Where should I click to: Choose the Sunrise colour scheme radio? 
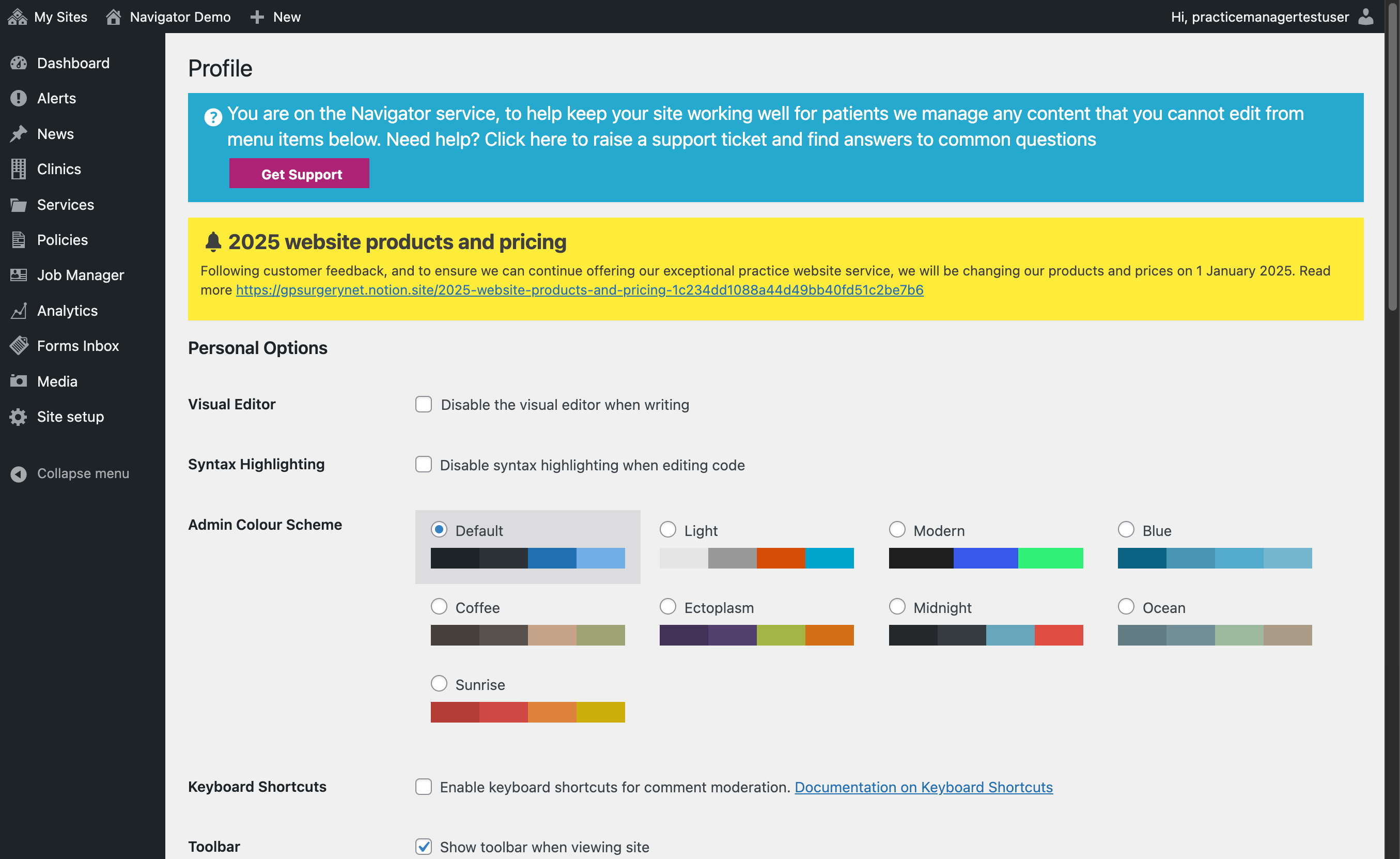(439, 683)
